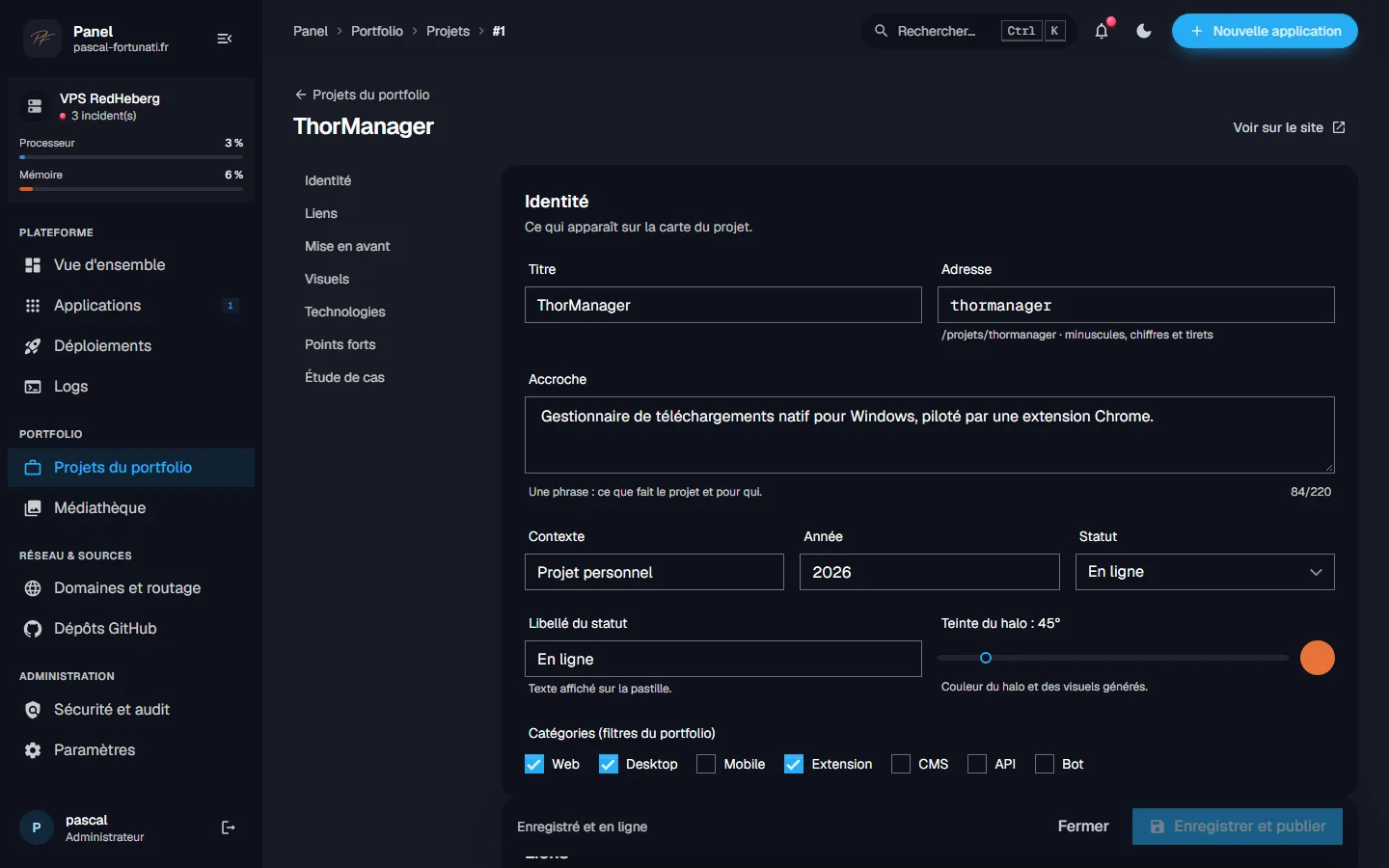Jump to the Visuels section
Screen dimensions: 1389x868
click(327, 279)
